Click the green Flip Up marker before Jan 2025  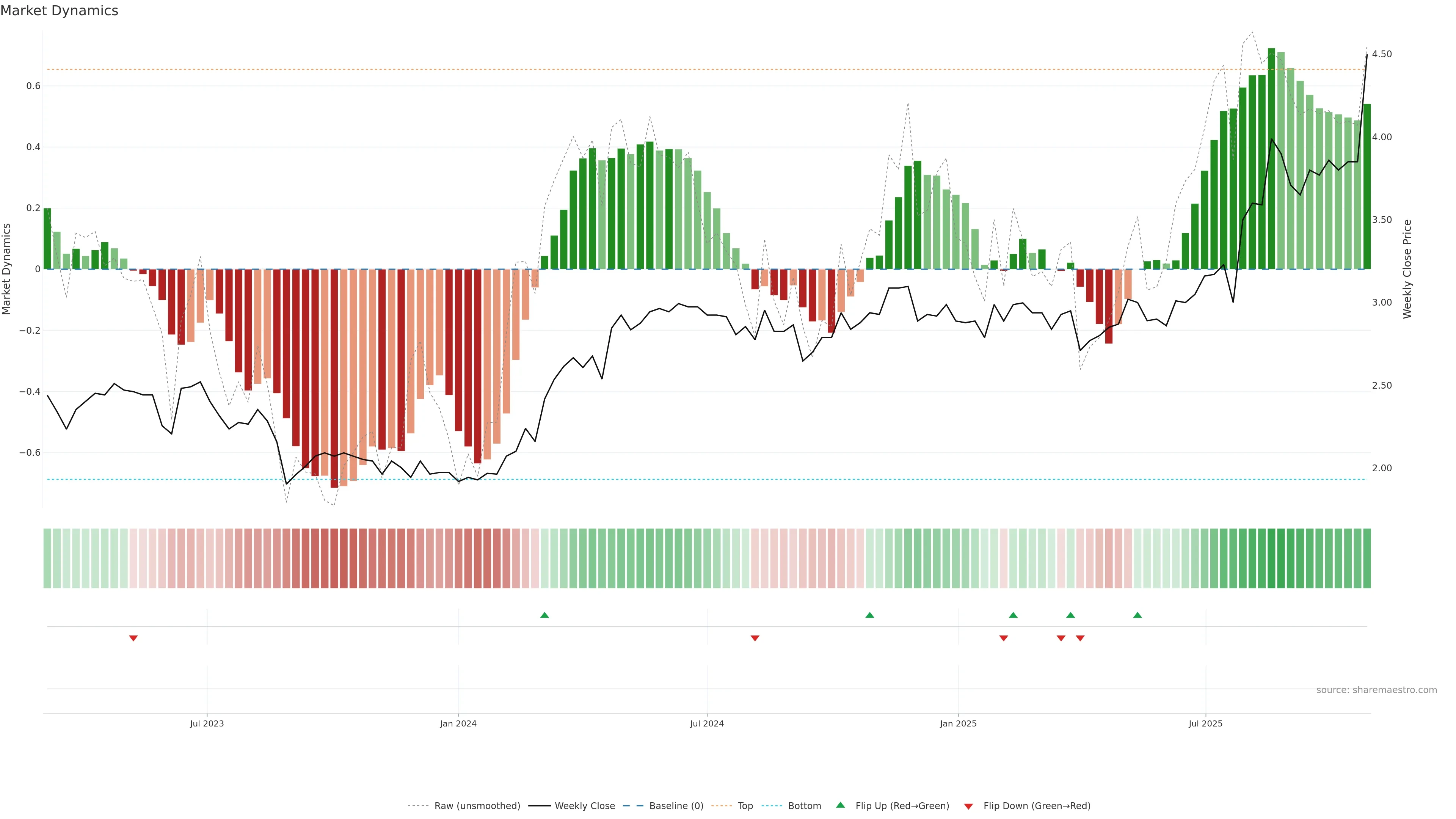pos(869,615)
